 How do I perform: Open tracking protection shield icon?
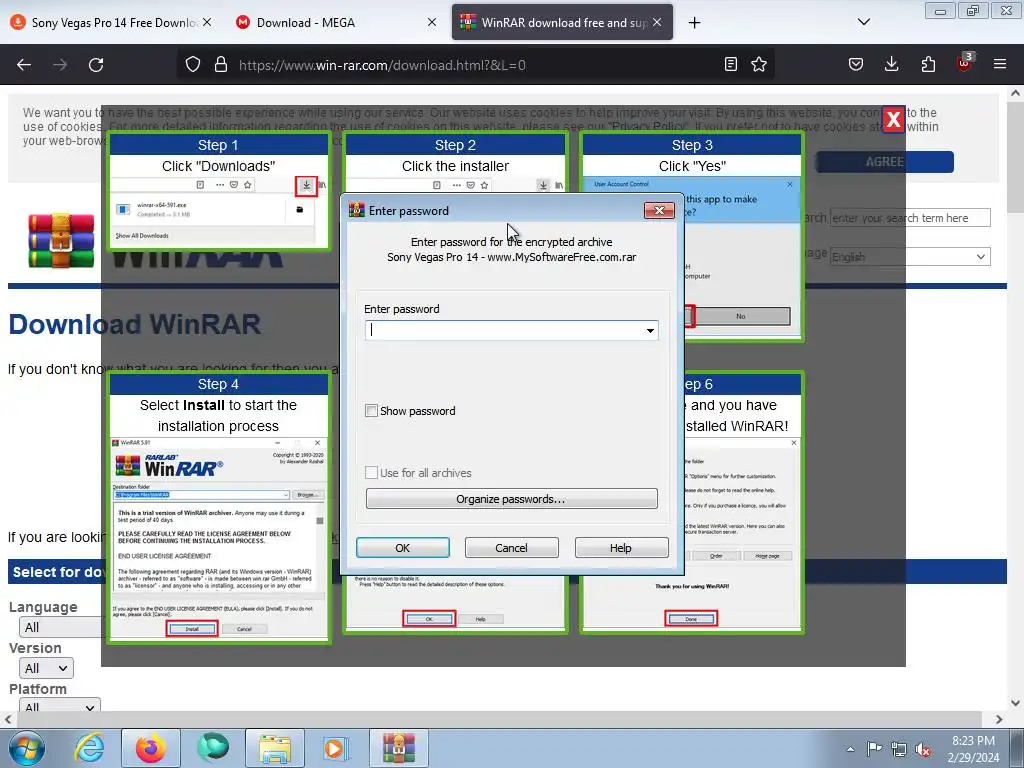[193, 65]
